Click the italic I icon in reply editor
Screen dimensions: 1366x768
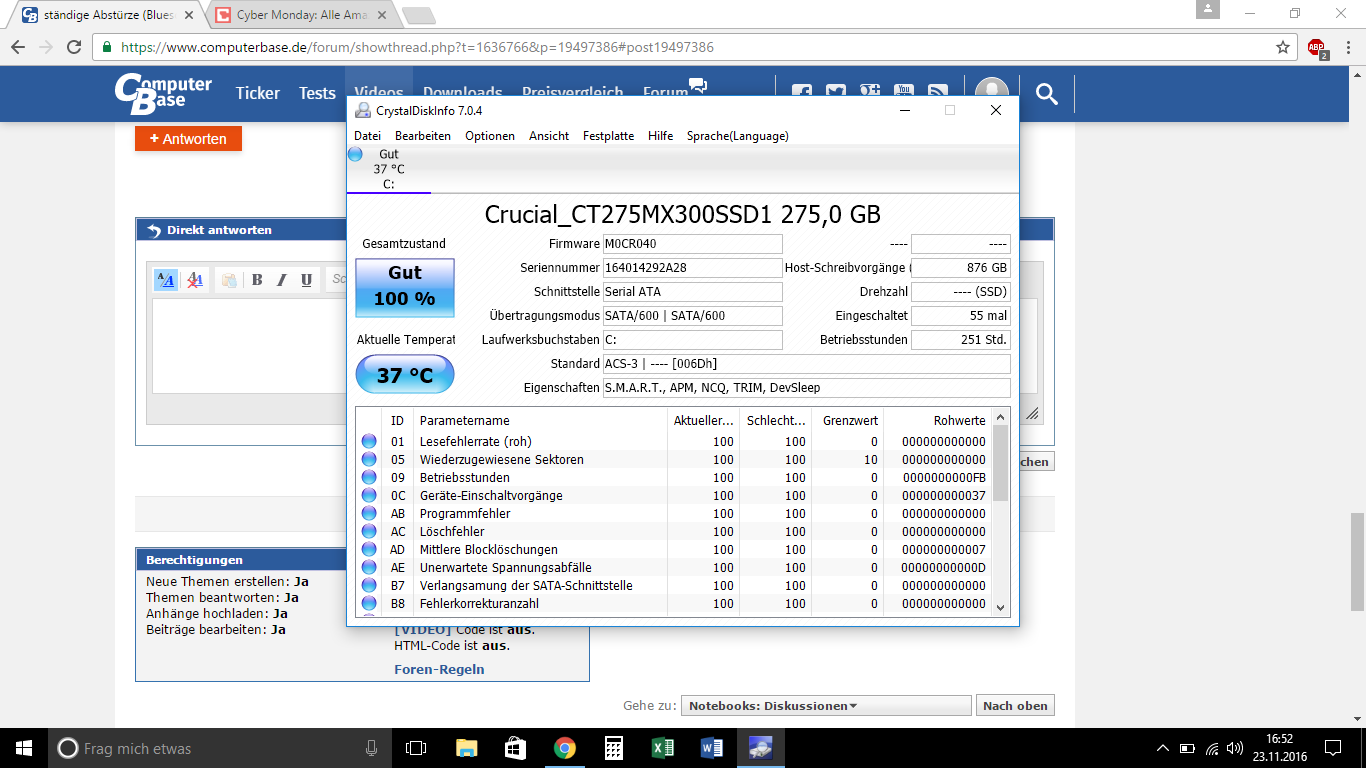tap(282, 280)
